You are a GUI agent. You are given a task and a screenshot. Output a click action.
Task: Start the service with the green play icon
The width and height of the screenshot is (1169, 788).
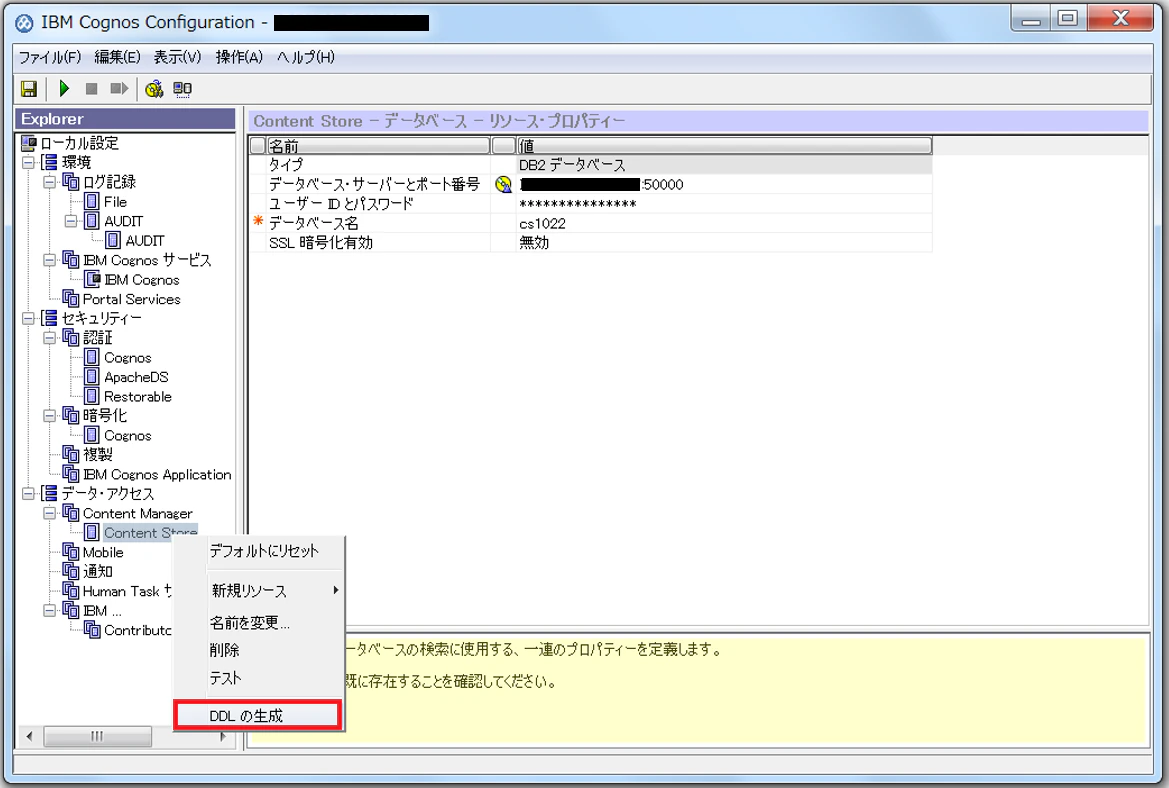64,89
